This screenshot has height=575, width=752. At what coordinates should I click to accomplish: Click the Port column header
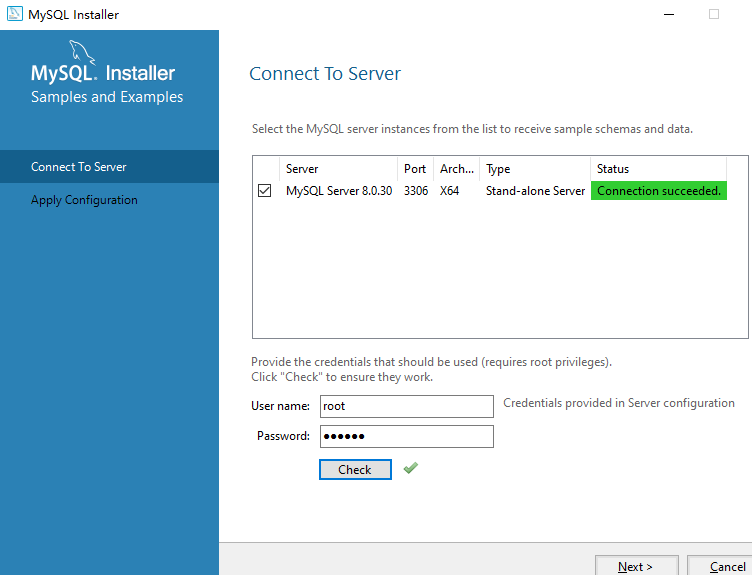pyautogui.click(x=415, y=169)
